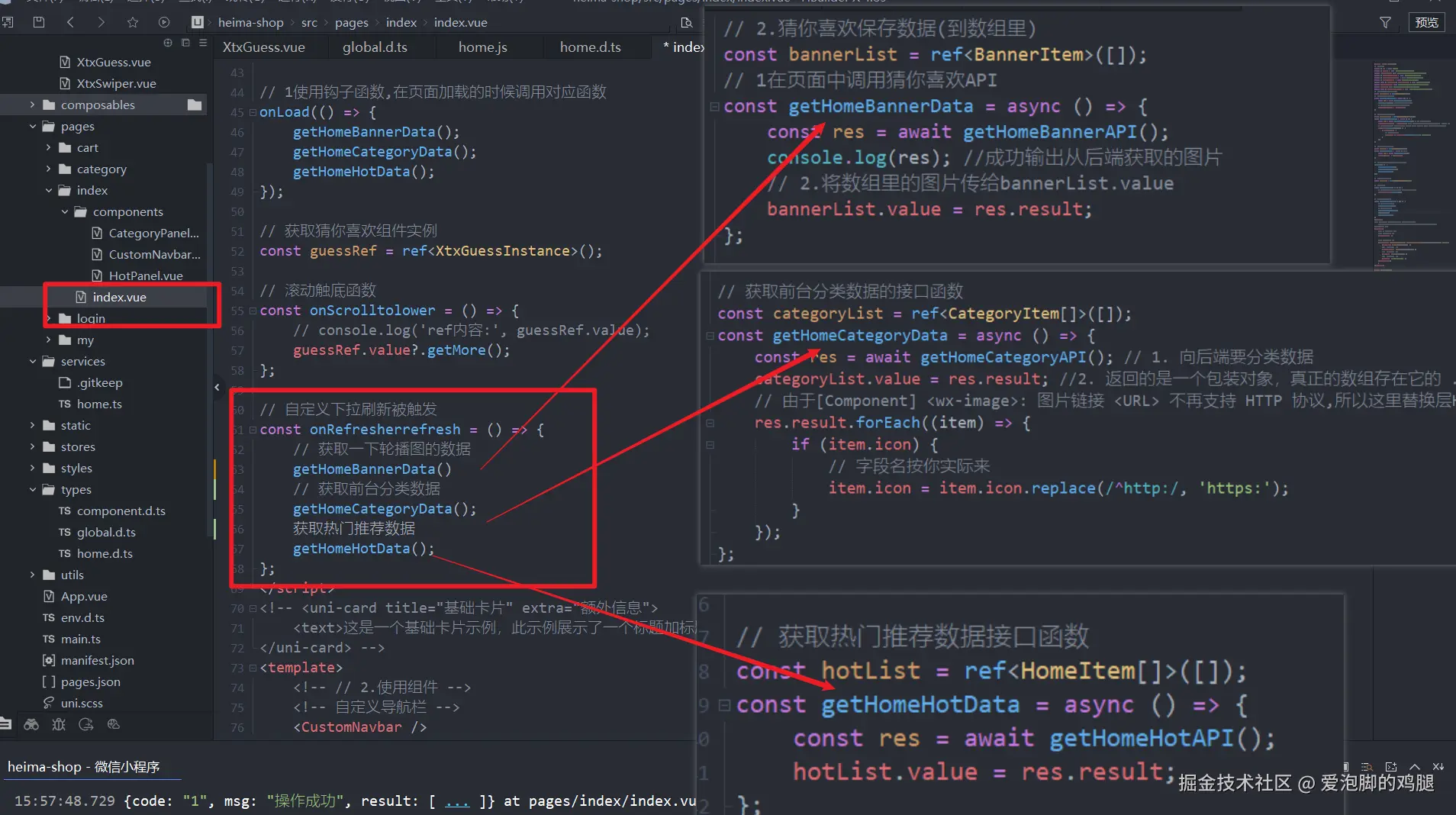1456x815 pixels.
Task: Fold the uni-card comment block at line 70
Action: coord(253,608)
